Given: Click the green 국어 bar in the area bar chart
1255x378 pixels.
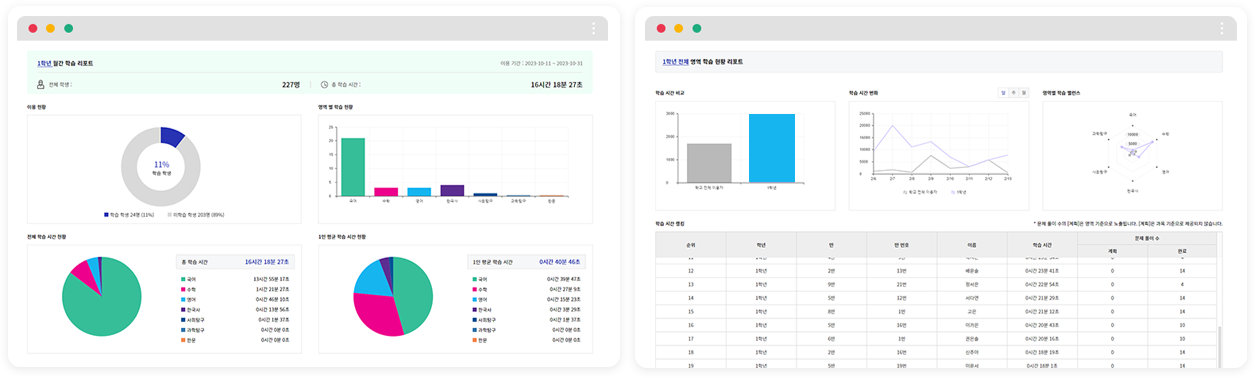Looking at the screenshot, I should coord(353,167).
